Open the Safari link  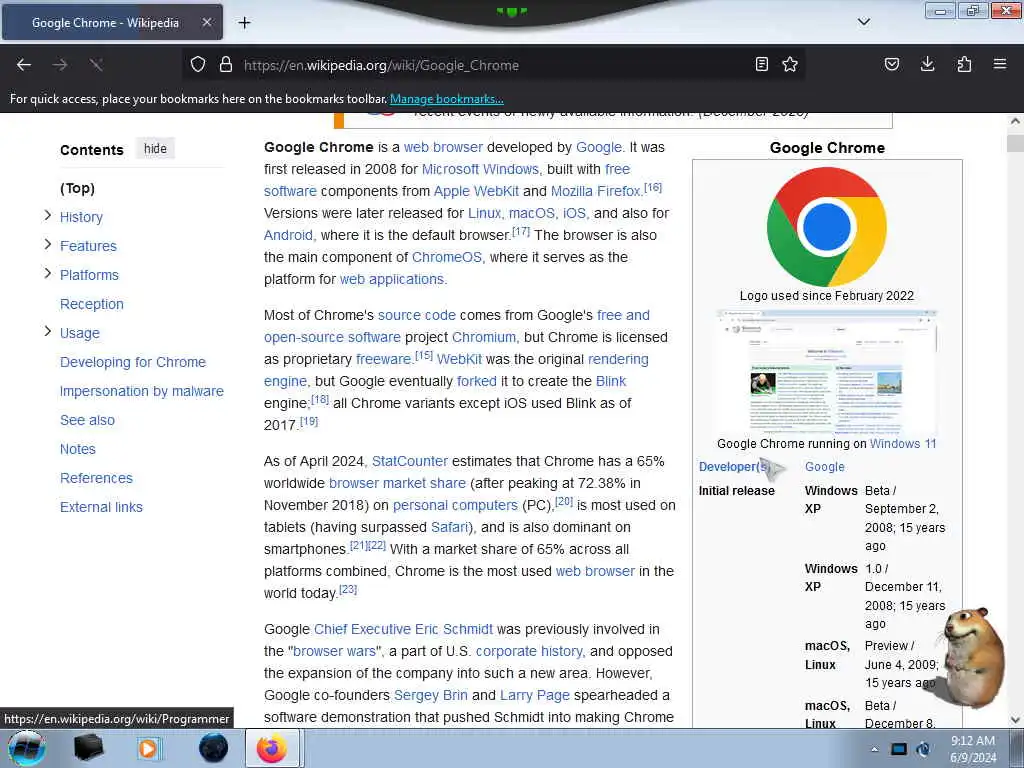tap(450, 528)
